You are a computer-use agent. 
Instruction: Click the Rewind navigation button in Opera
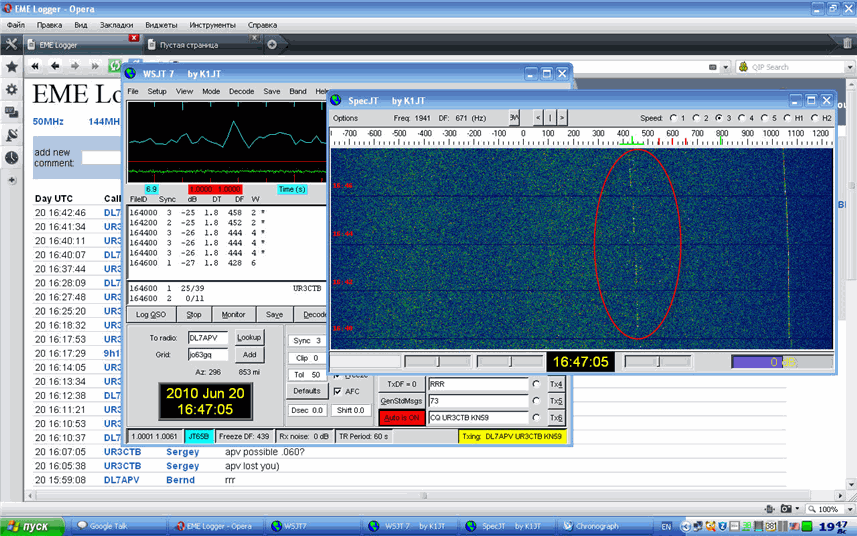tap(35, 66)
